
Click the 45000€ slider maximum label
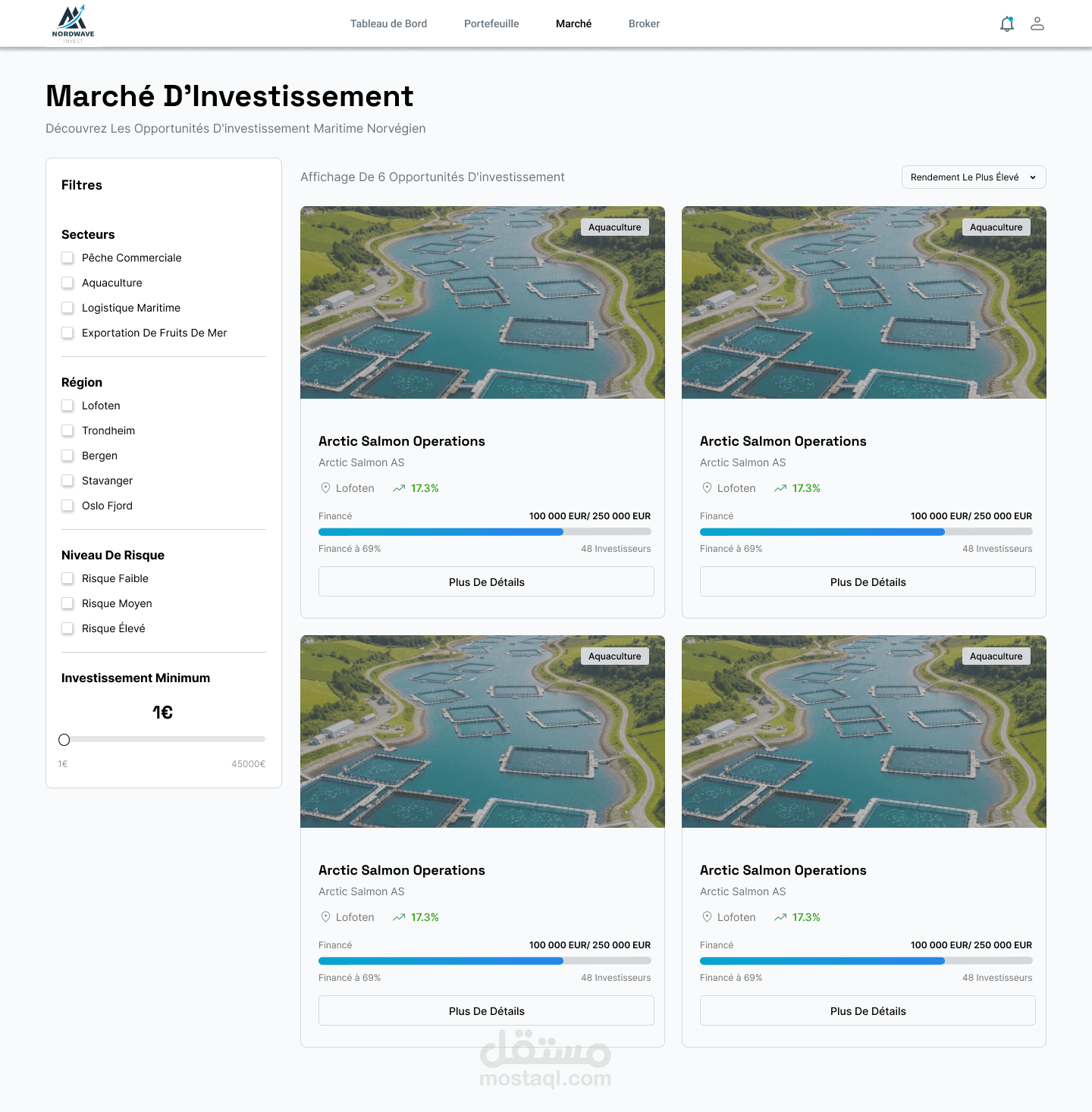(249, 764)
